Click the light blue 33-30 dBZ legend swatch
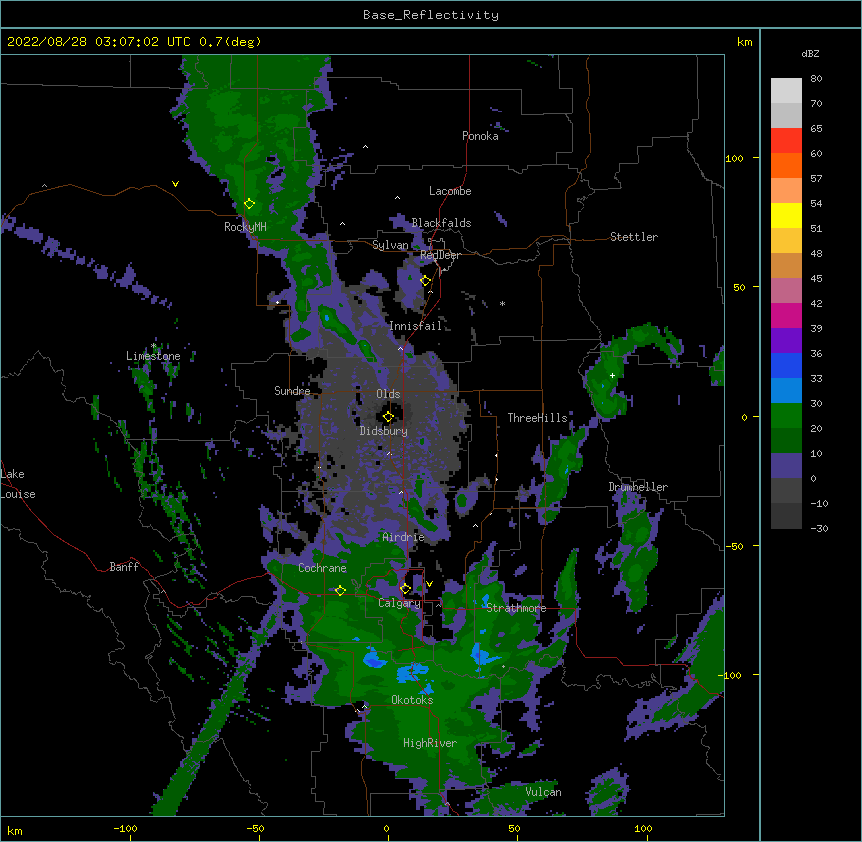Screen dimensions: 862x842 786,391
